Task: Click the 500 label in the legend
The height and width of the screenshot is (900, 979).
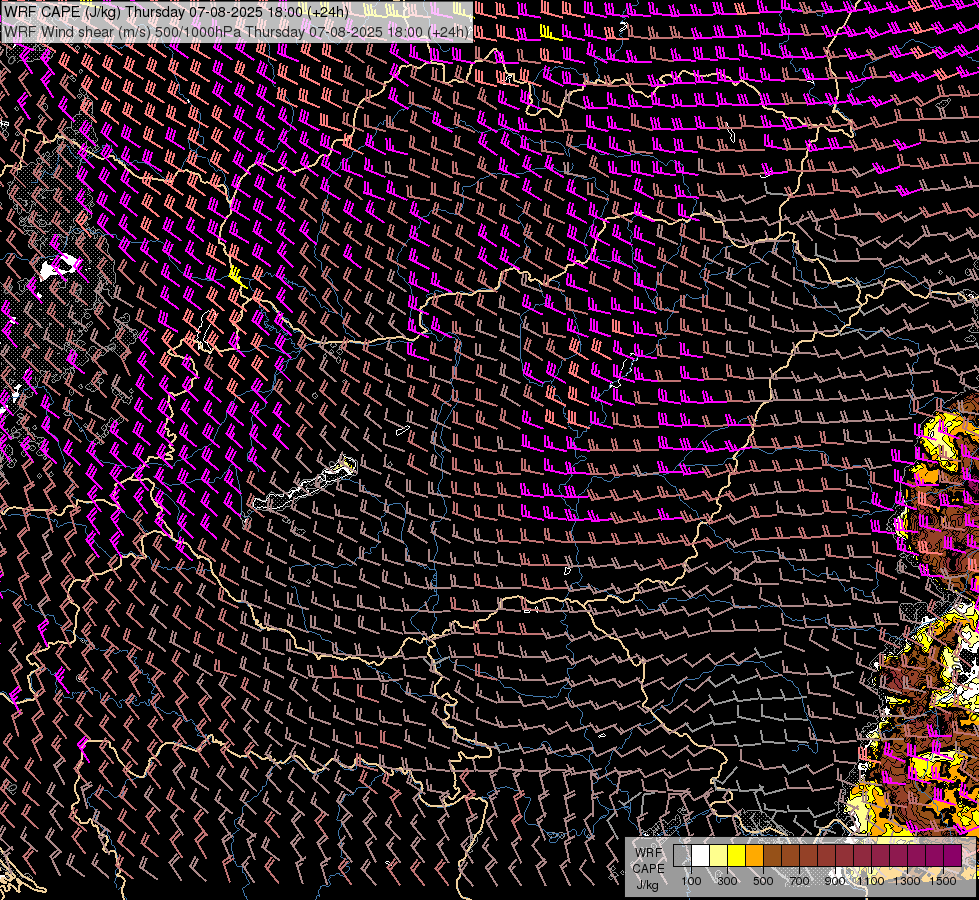Action: click(763, 881)
